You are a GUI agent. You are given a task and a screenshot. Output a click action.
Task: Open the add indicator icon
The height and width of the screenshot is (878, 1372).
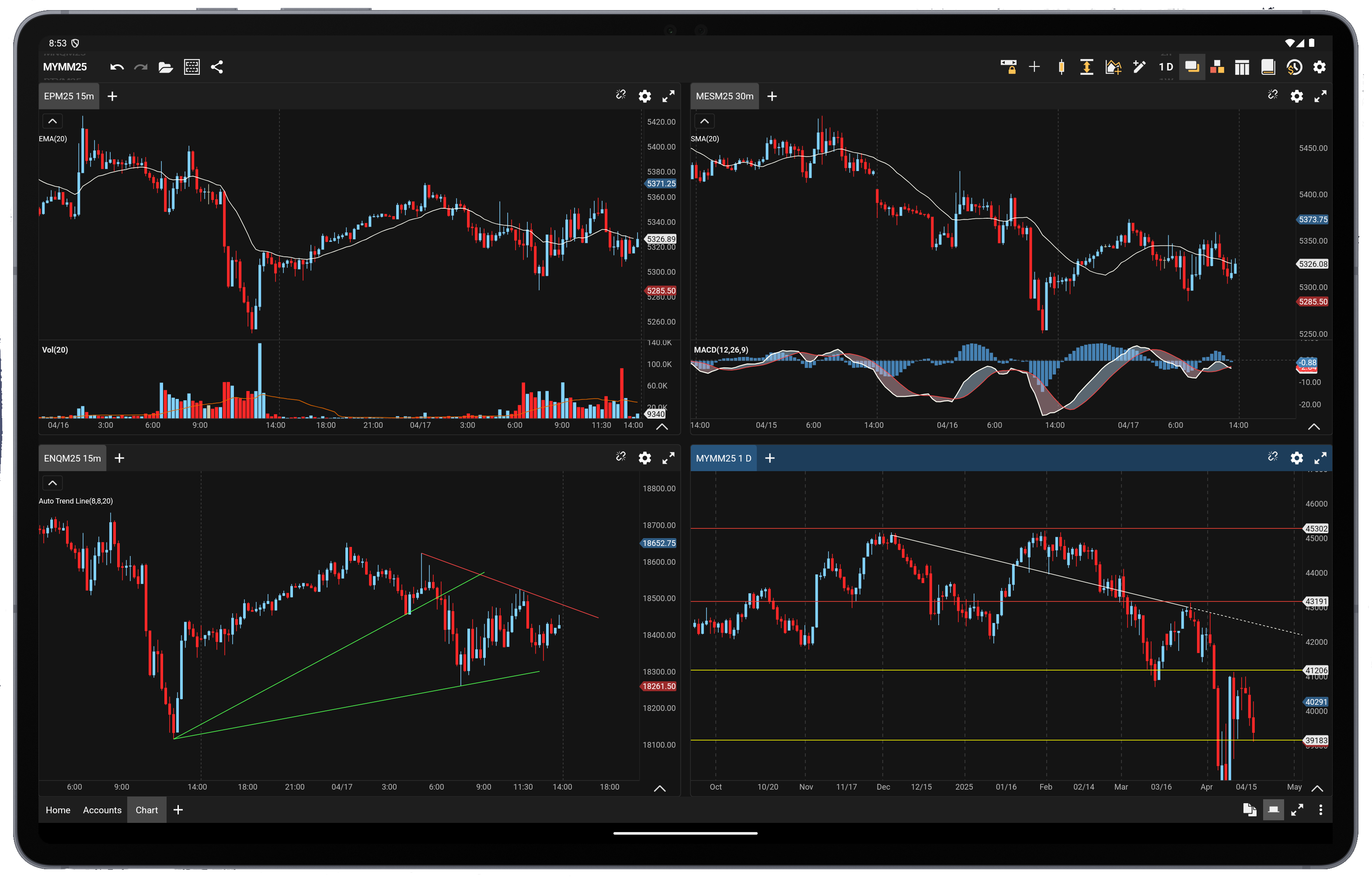tap(1113, 67)
